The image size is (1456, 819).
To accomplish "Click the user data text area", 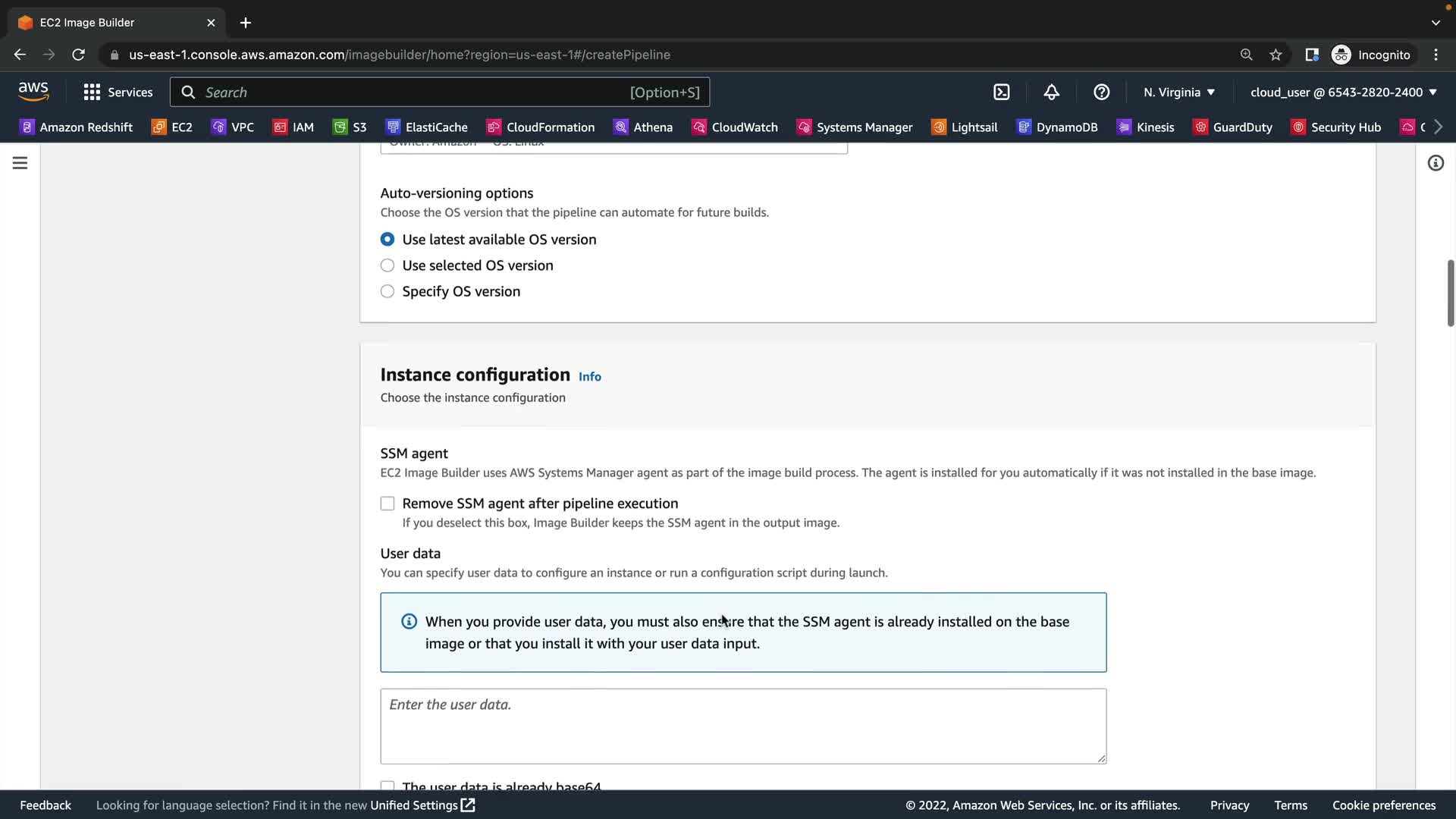I will 742,726.
